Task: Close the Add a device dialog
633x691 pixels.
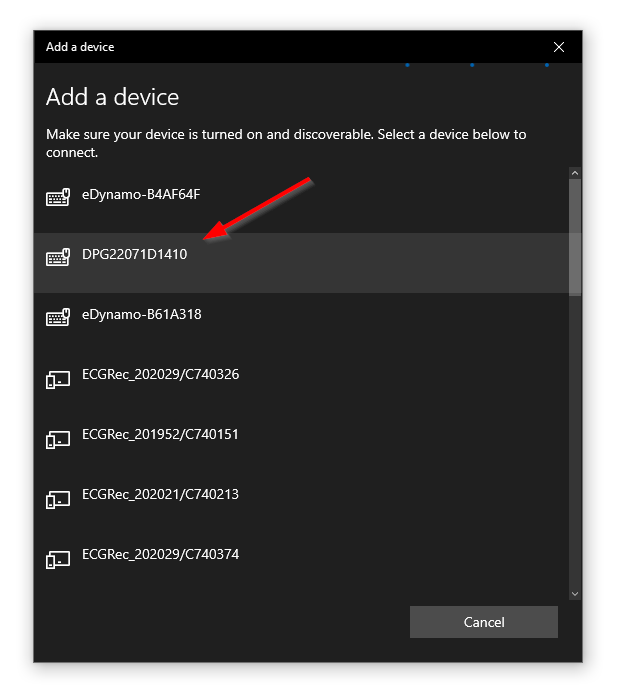Action: point(559,47)
